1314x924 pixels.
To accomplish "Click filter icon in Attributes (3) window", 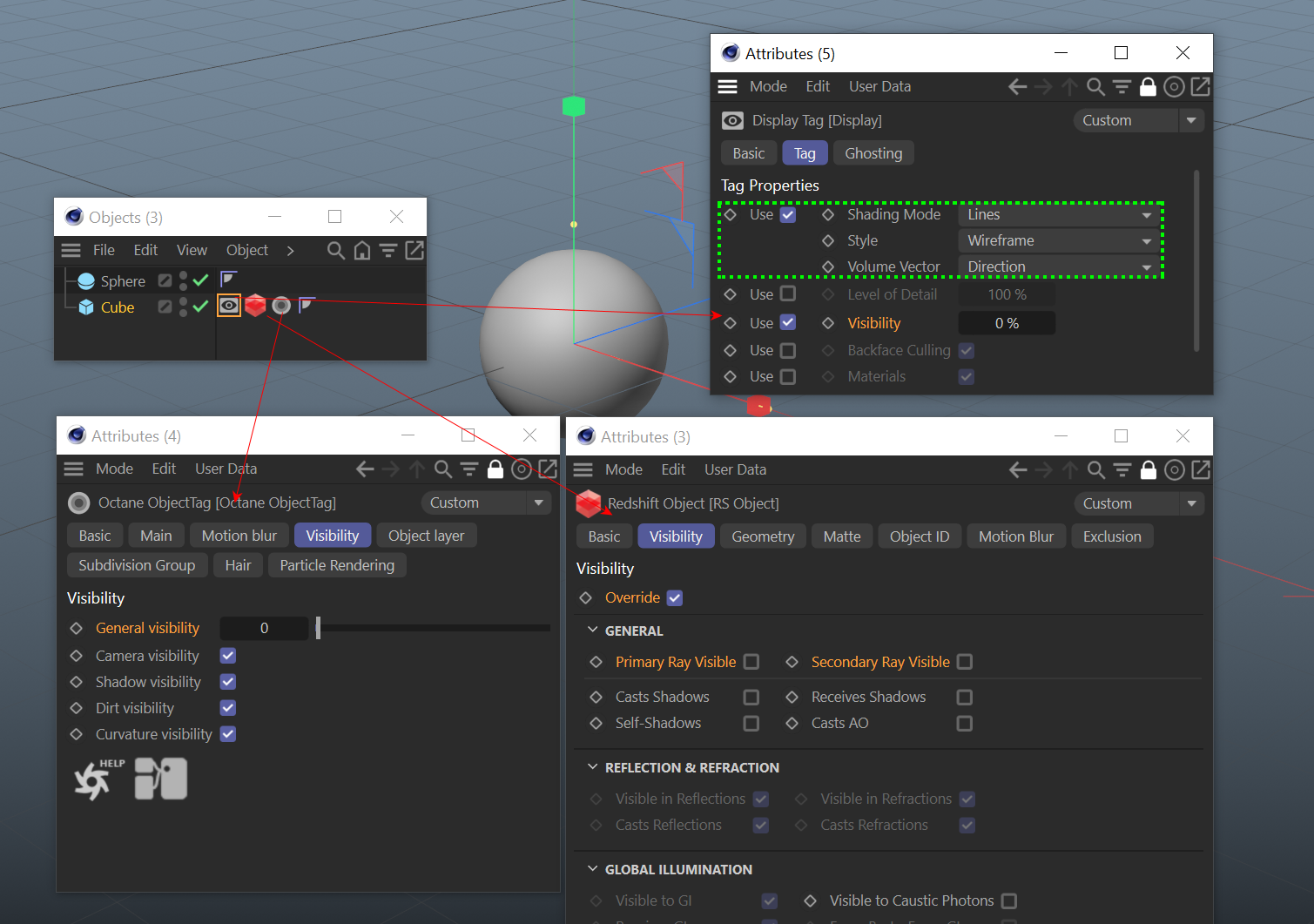I will pos(1122,470).
